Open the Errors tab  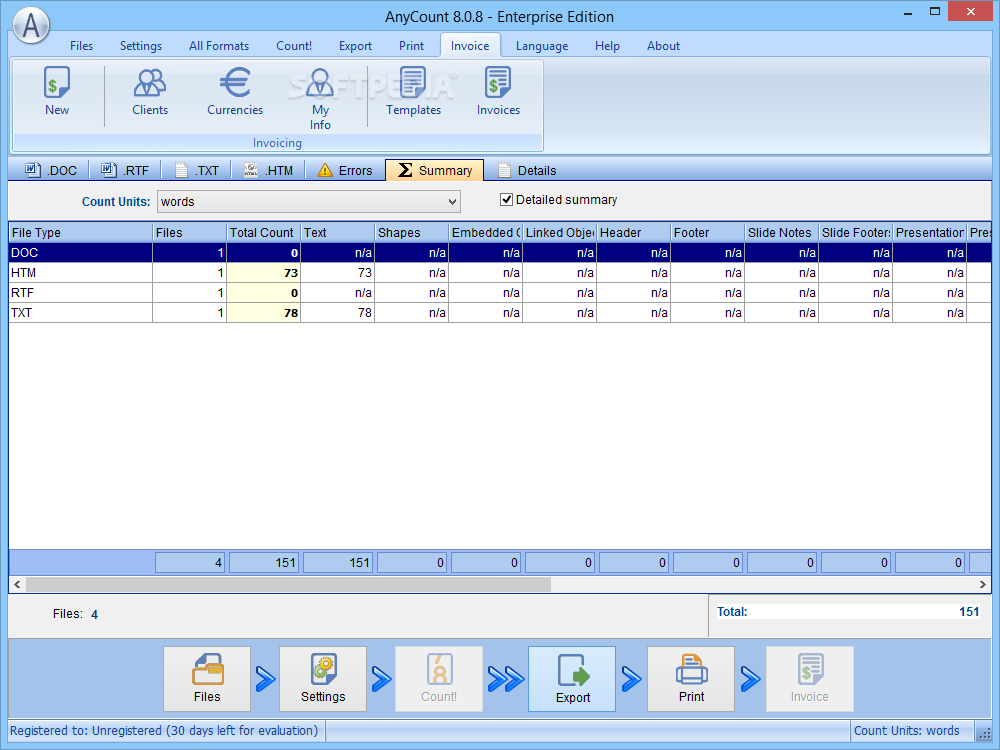(x=345, y=170)
